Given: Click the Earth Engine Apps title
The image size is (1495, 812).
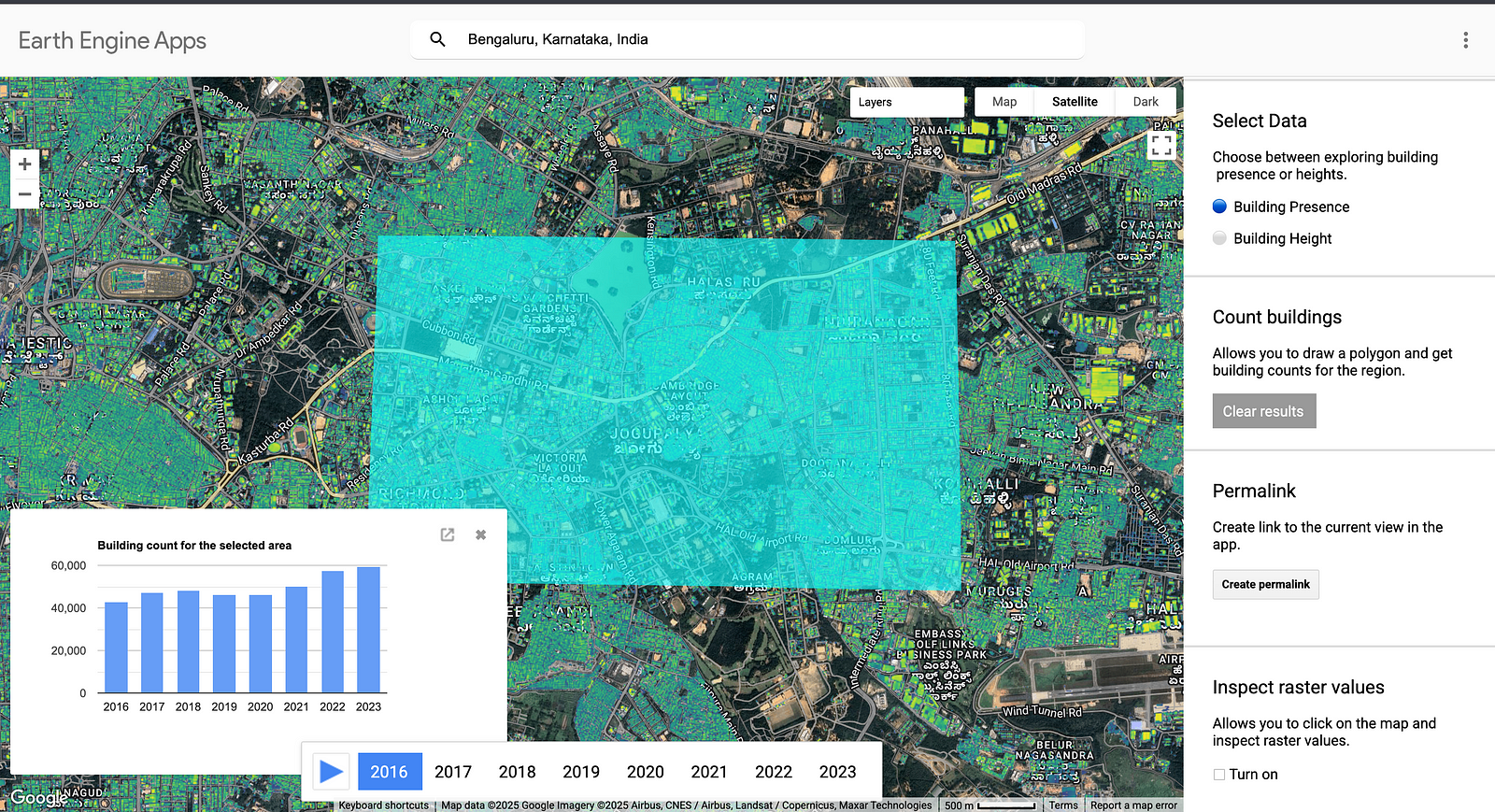Looking at the screenshot, I should [112, 40].
